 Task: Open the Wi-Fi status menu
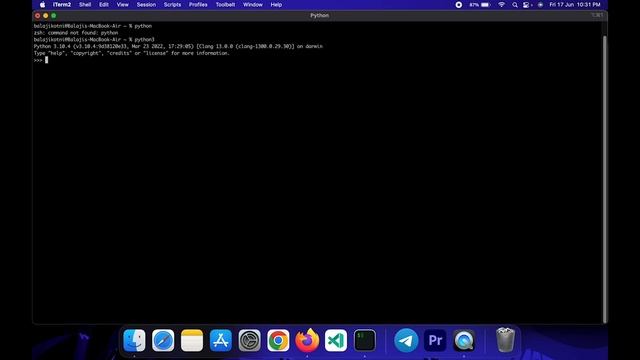pyautogui.click(x=502, y=5)
